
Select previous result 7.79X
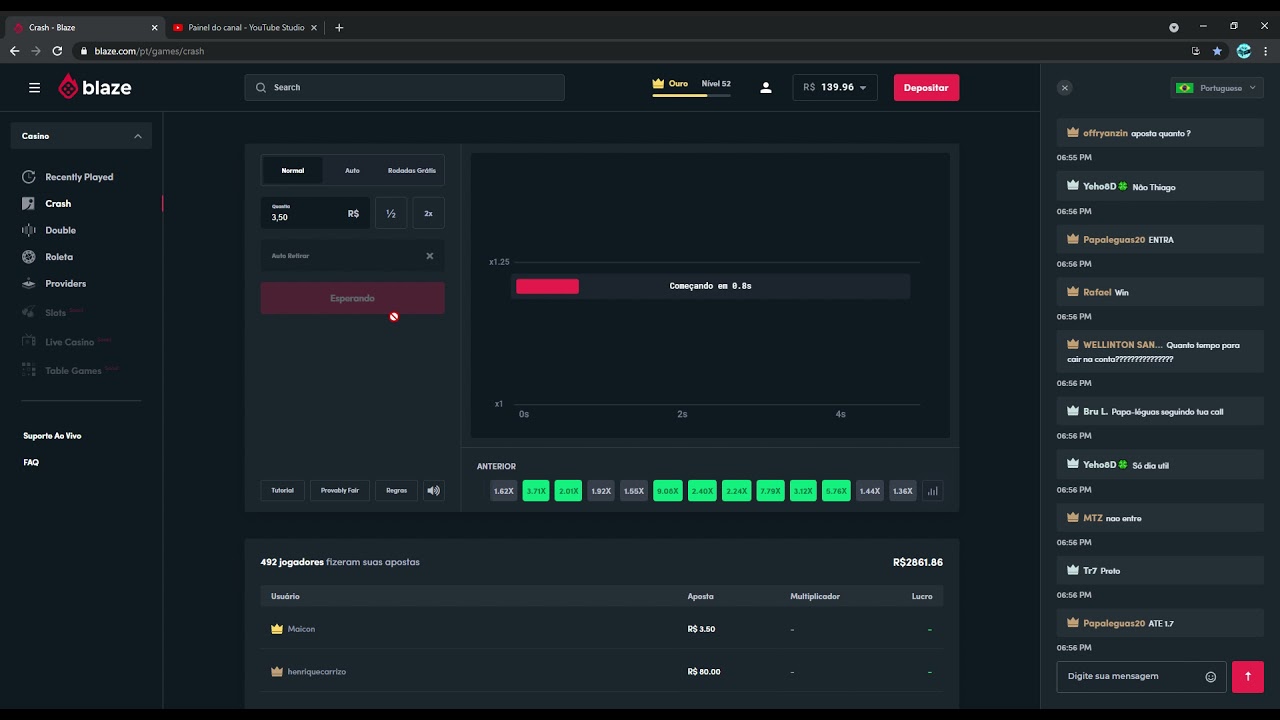770,491
